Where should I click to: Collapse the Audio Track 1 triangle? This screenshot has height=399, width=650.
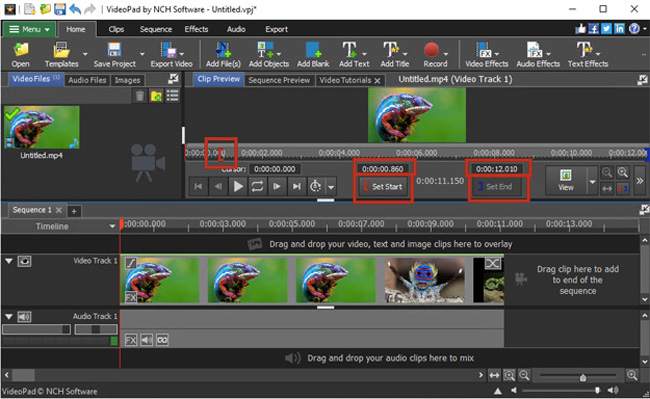9,317
